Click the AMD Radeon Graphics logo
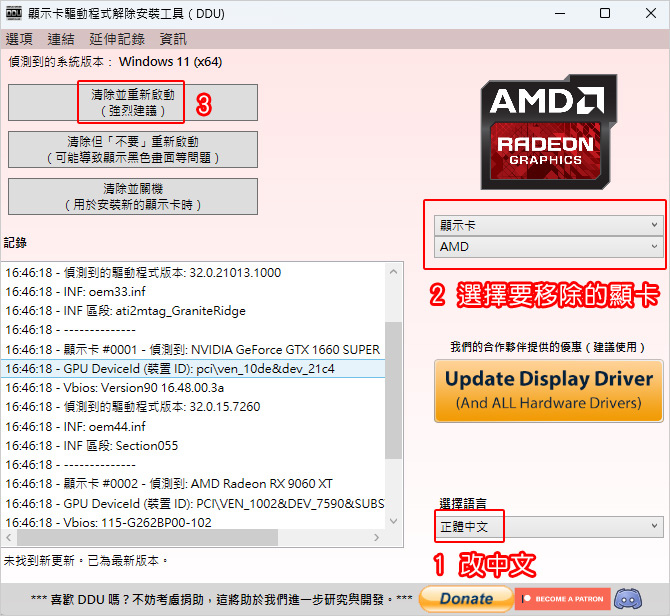The image size is (670, 616). pyautogui.click(x=549, y=132)
